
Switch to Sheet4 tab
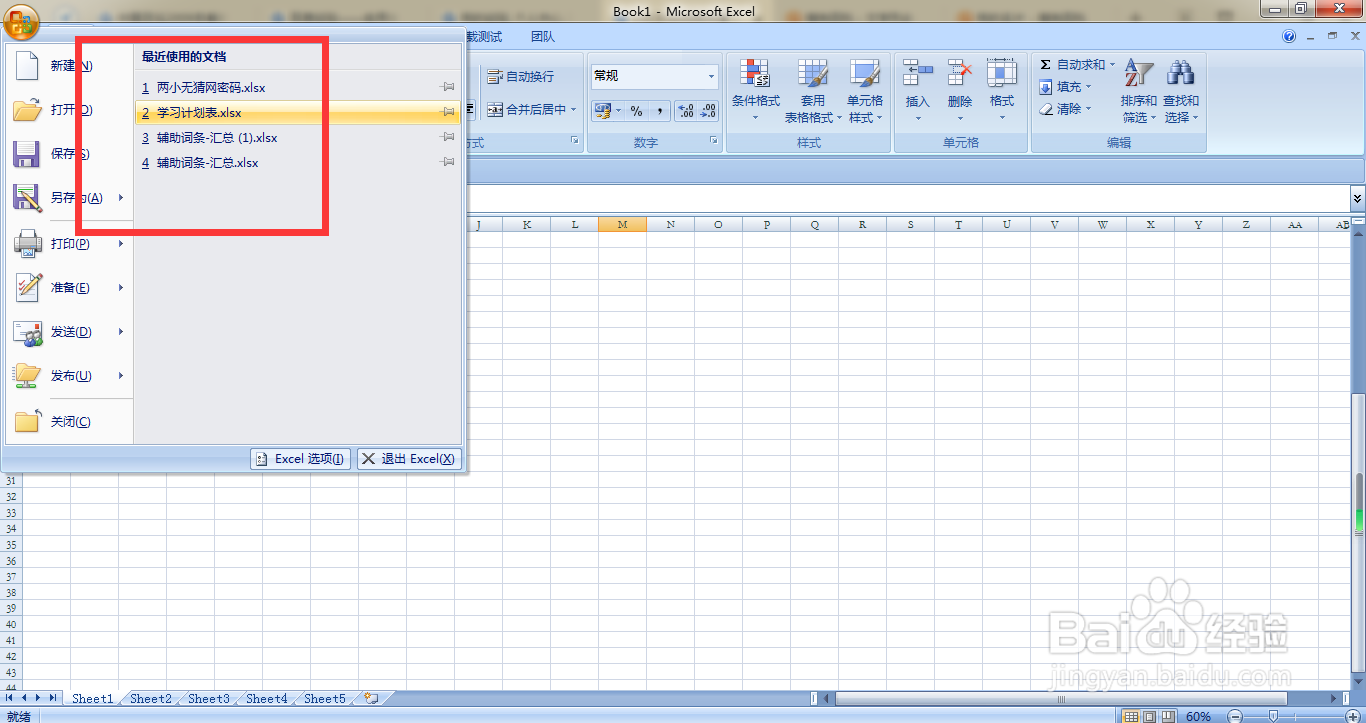(x=266, y=699)
